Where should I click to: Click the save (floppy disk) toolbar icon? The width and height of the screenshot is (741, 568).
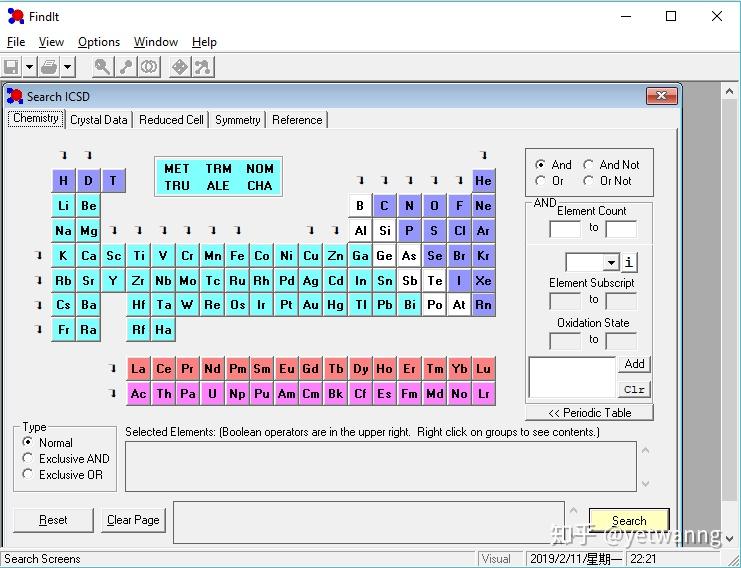(x=12, y=67)
